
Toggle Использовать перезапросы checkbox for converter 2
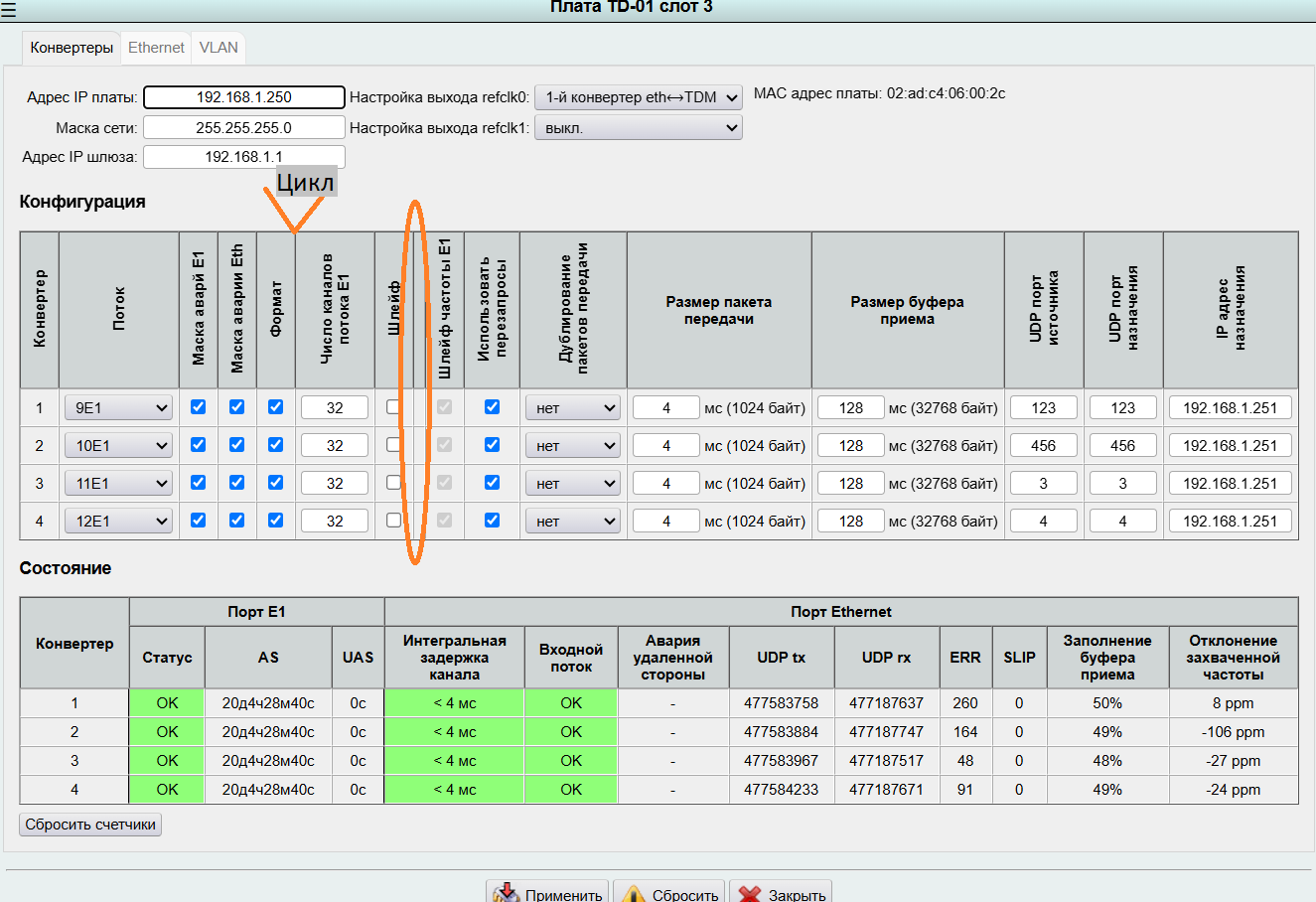(x=492, y=445)
